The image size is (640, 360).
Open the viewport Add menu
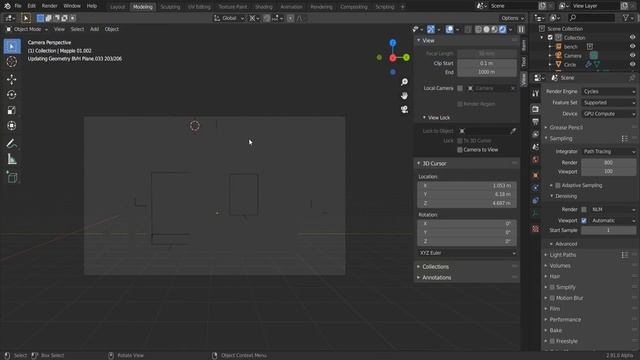[x=94, y=29]
